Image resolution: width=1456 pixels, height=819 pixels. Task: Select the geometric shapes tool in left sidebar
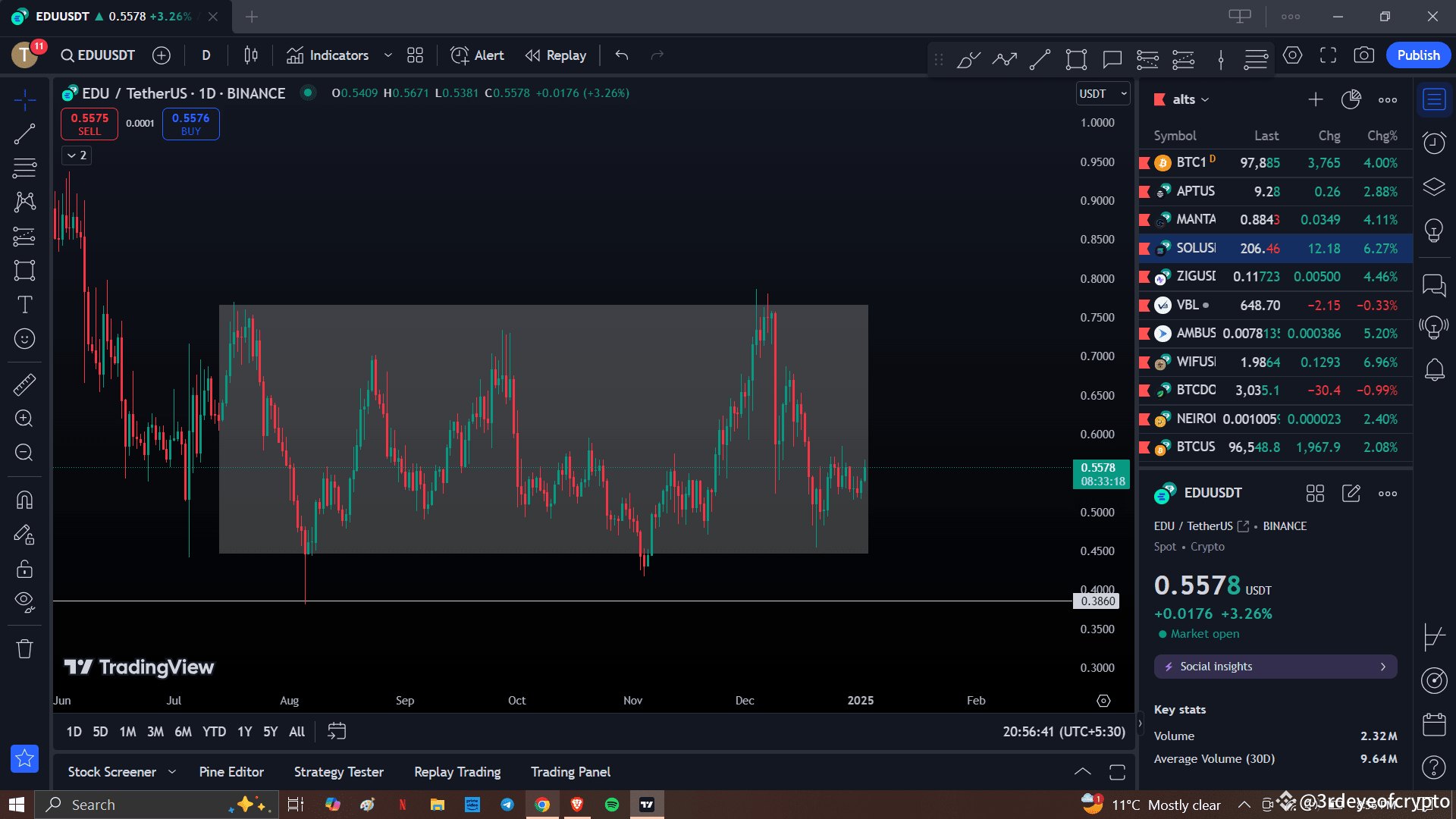point(24,271)
